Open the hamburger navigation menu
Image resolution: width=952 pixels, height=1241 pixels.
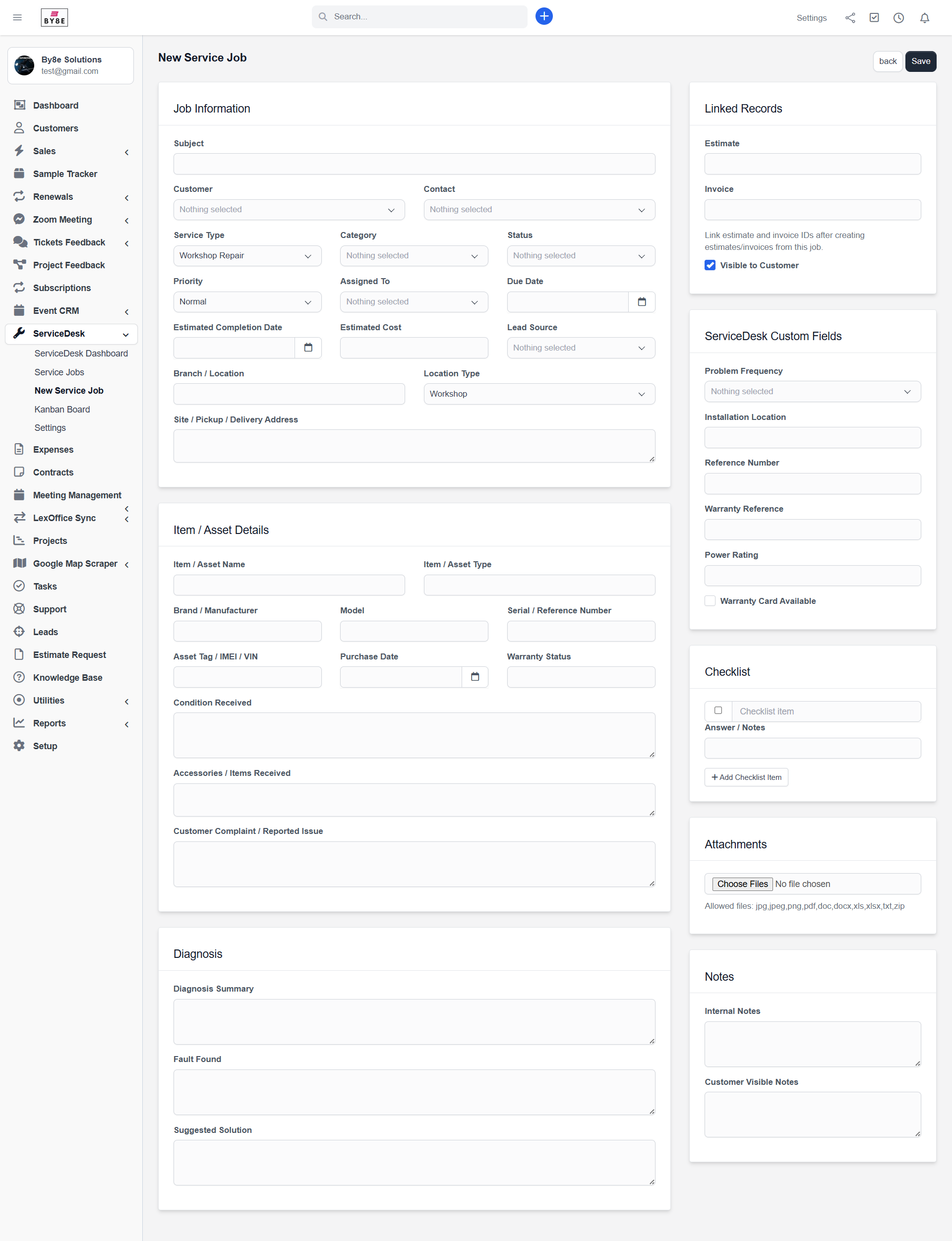click(x=17, y=17)
